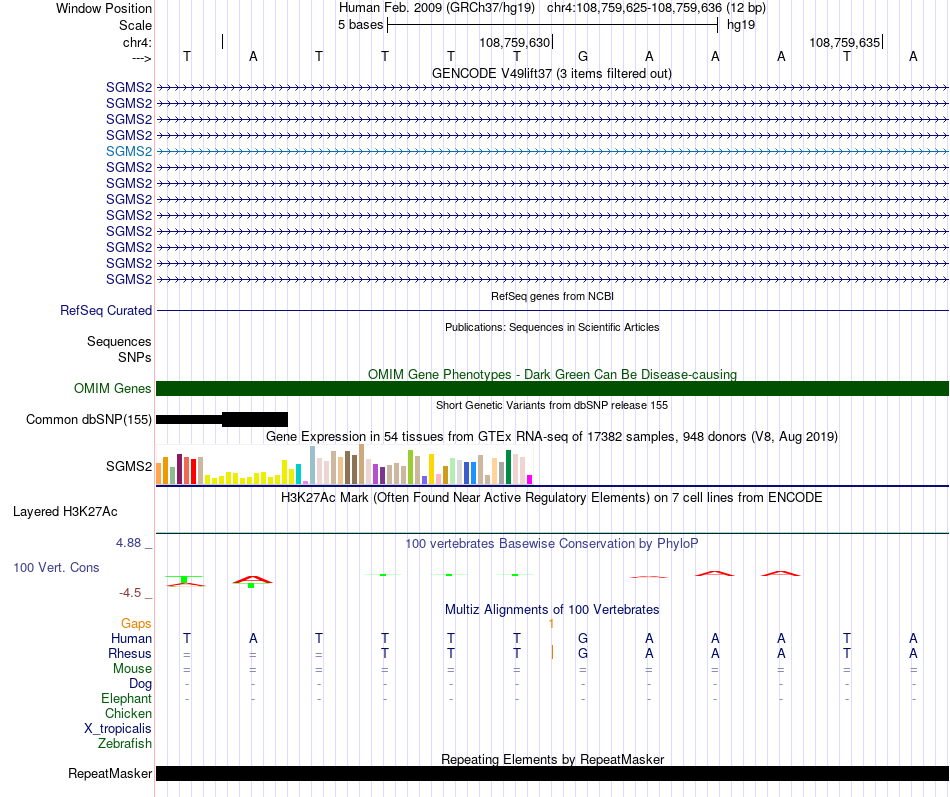Click the 'Human' species label
Viewport: 950px width, 797px height.
point(131,638)
